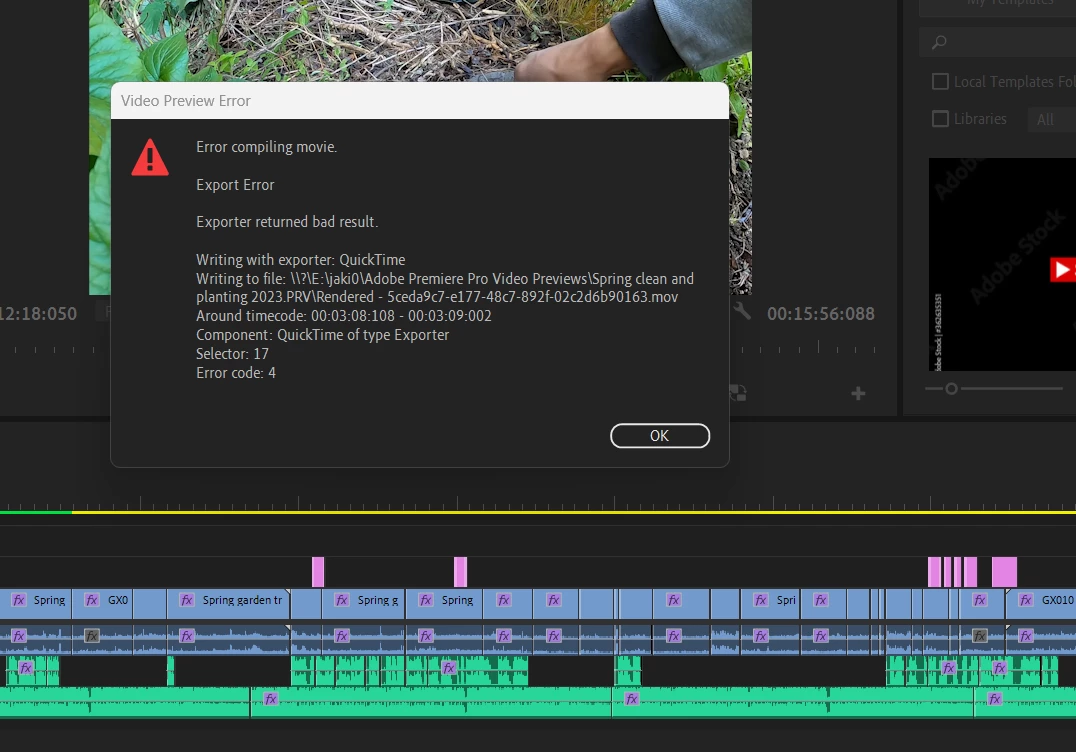Select the Spring g clip name

[x=378, y=600]
